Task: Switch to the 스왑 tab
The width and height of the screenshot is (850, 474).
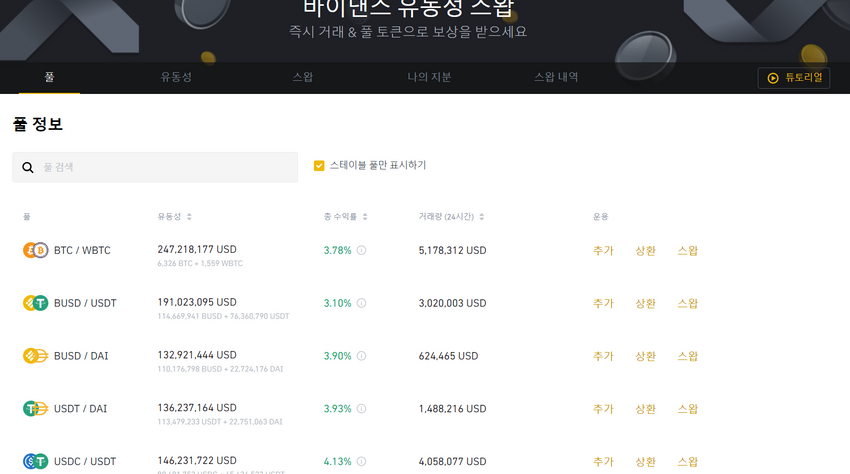Action: click(x=302, y=77)
